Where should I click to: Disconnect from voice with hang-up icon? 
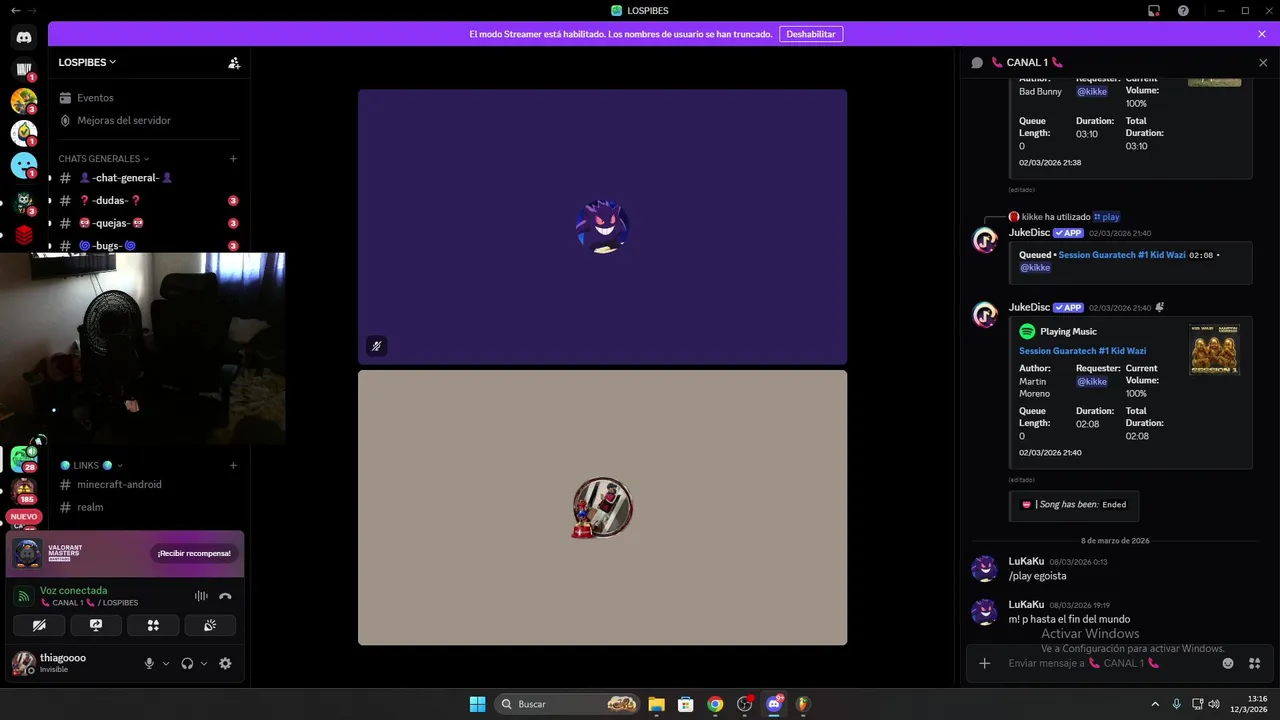225,596
